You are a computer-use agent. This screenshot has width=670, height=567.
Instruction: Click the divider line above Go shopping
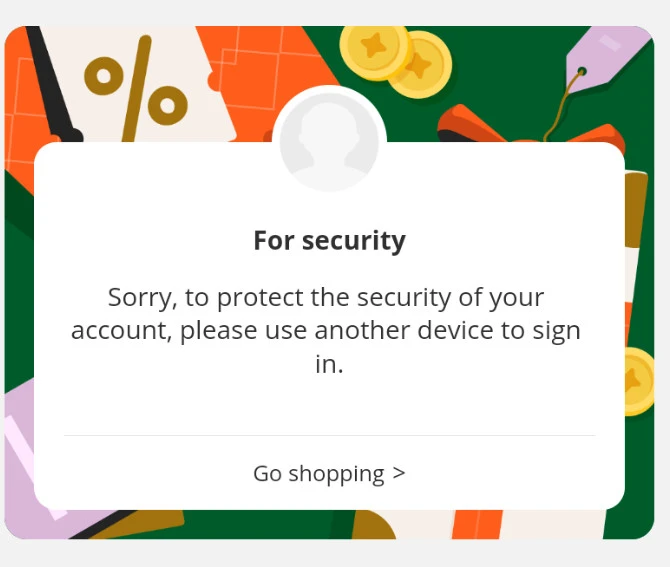(x=329, y=436)
